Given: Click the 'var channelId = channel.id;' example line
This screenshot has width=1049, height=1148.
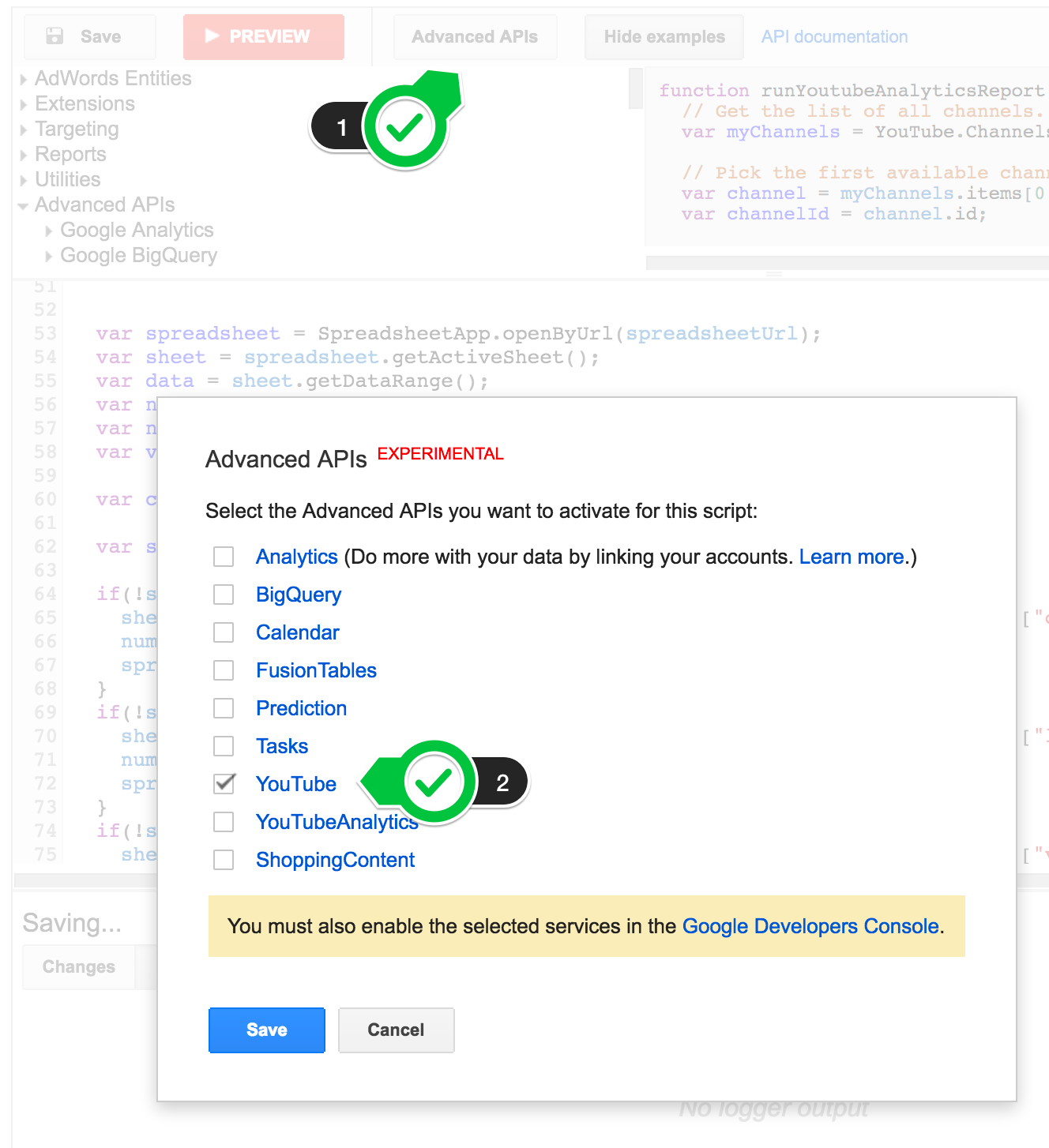Looking at the screenshot, I should (x=834, y=214).
